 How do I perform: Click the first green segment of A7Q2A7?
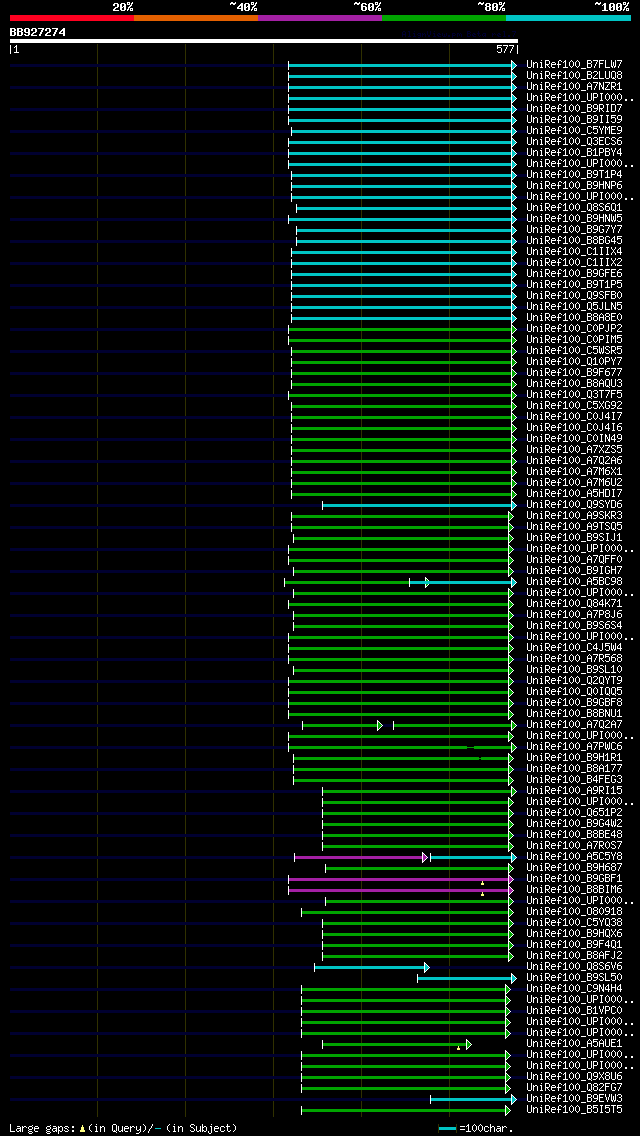point(342,724)
